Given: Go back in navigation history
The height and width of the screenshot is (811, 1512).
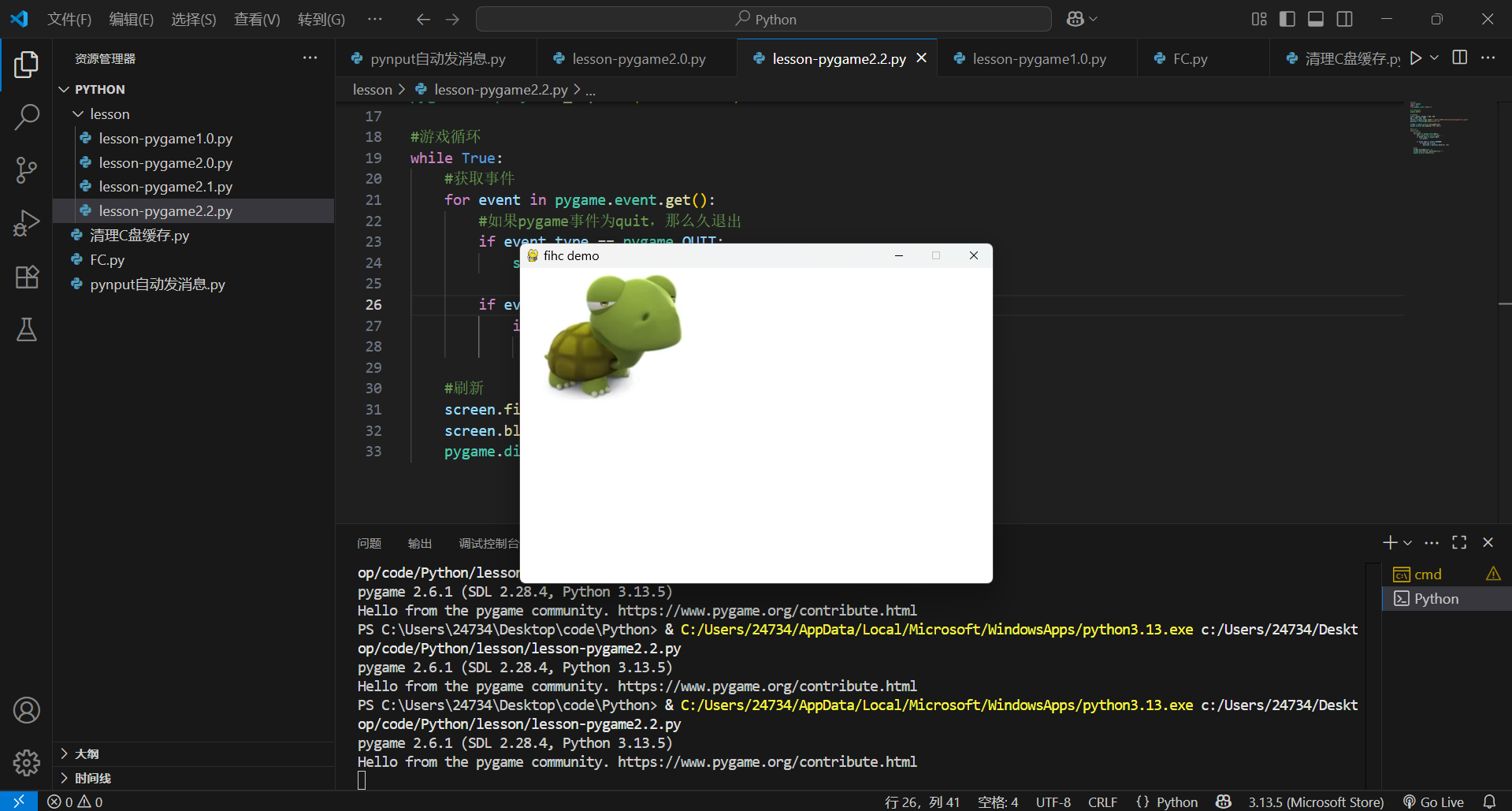Looking at the screenshot, I should click(423, 19).
